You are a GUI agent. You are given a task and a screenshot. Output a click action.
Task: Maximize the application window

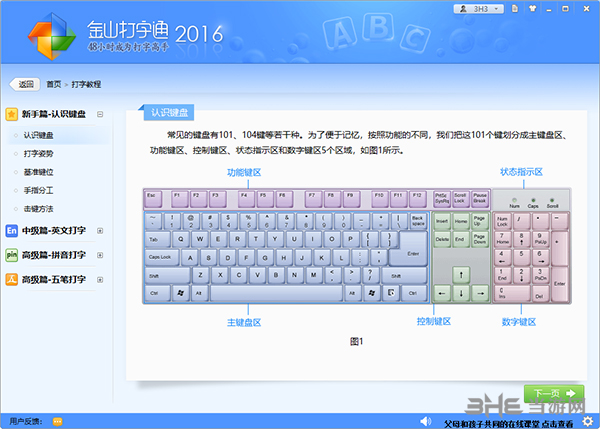click(x=565, y=8)
